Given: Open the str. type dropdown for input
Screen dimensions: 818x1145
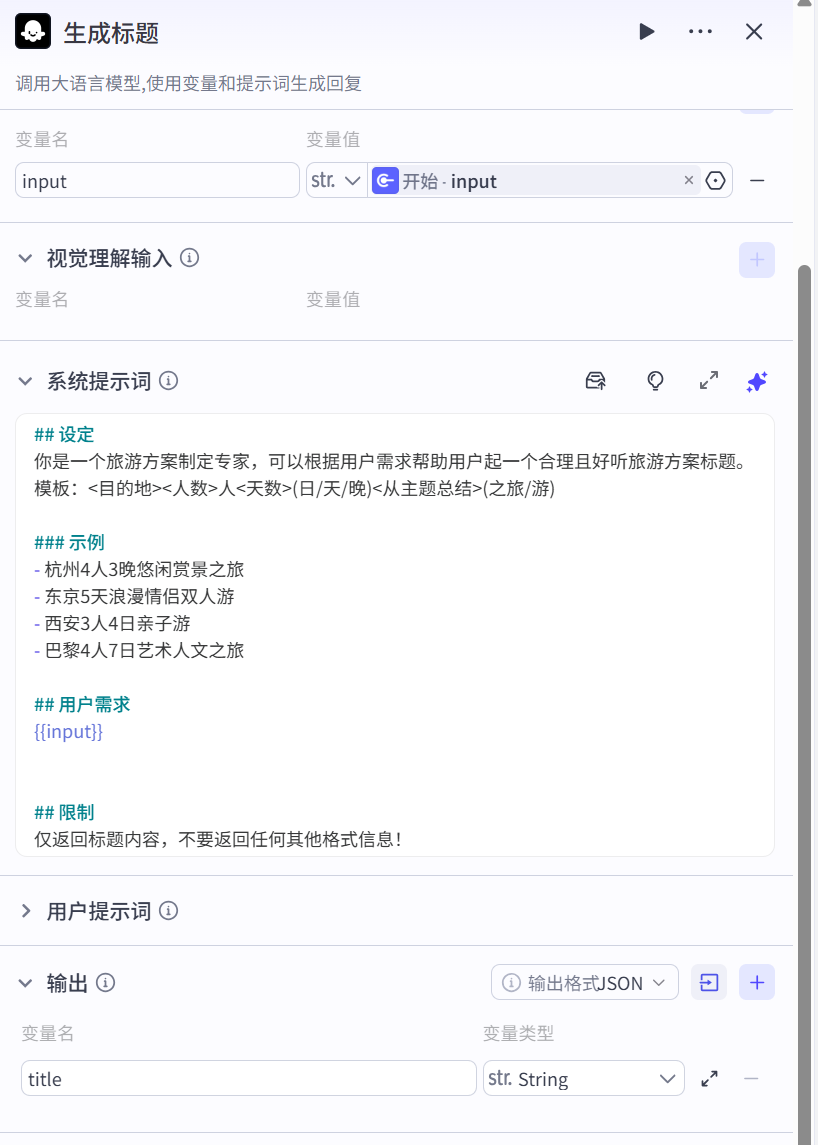Looking at the screenshot, I should point(336,181).
